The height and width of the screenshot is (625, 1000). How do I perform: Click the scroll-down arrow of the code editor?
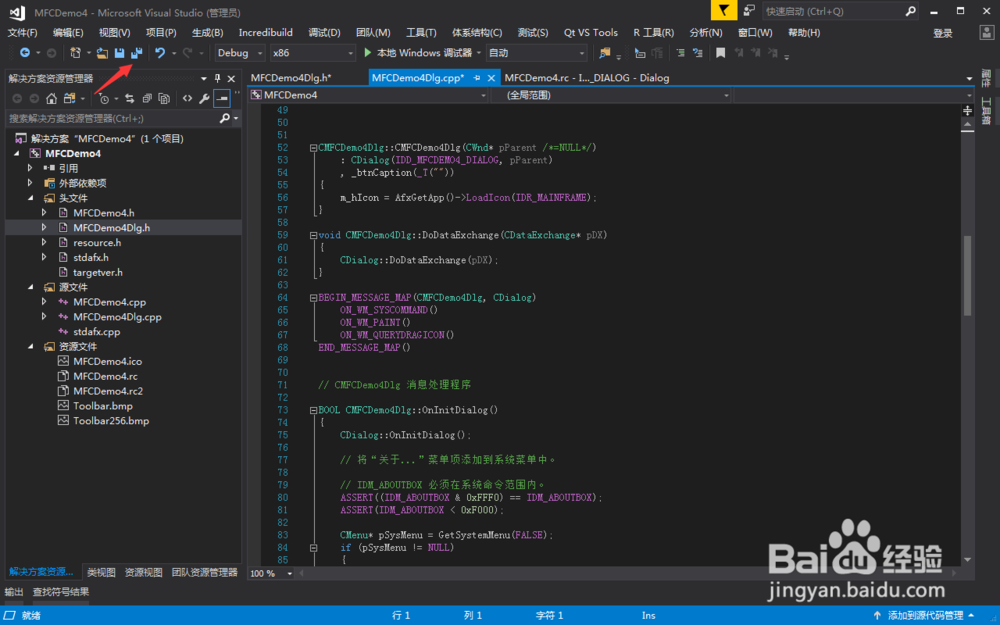coord(967,559)
